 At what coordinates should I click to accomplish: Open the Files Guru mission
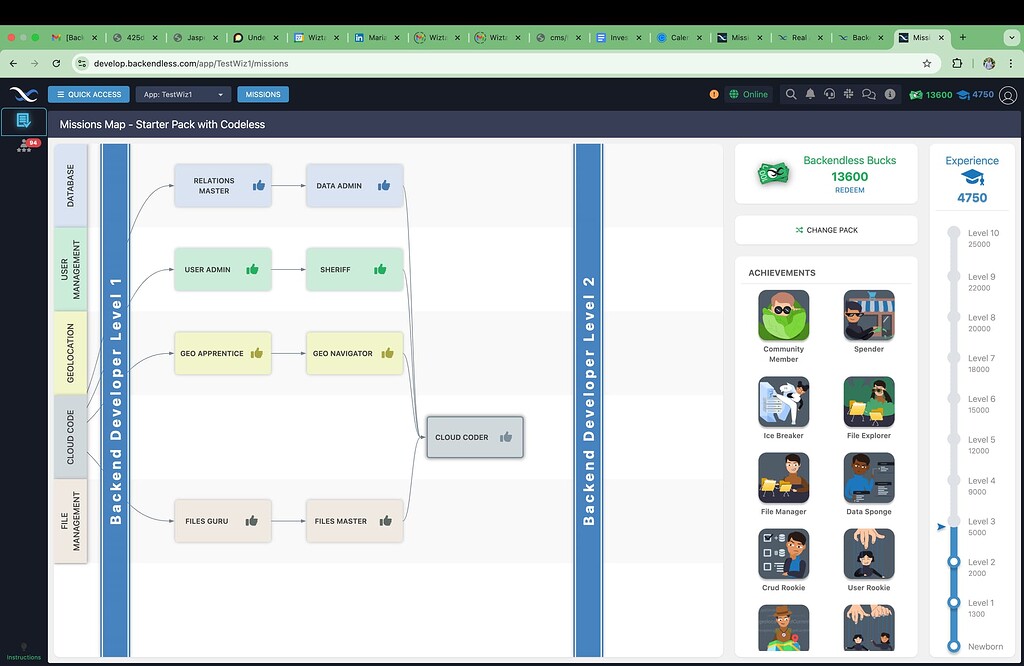(x=223, y=520)
